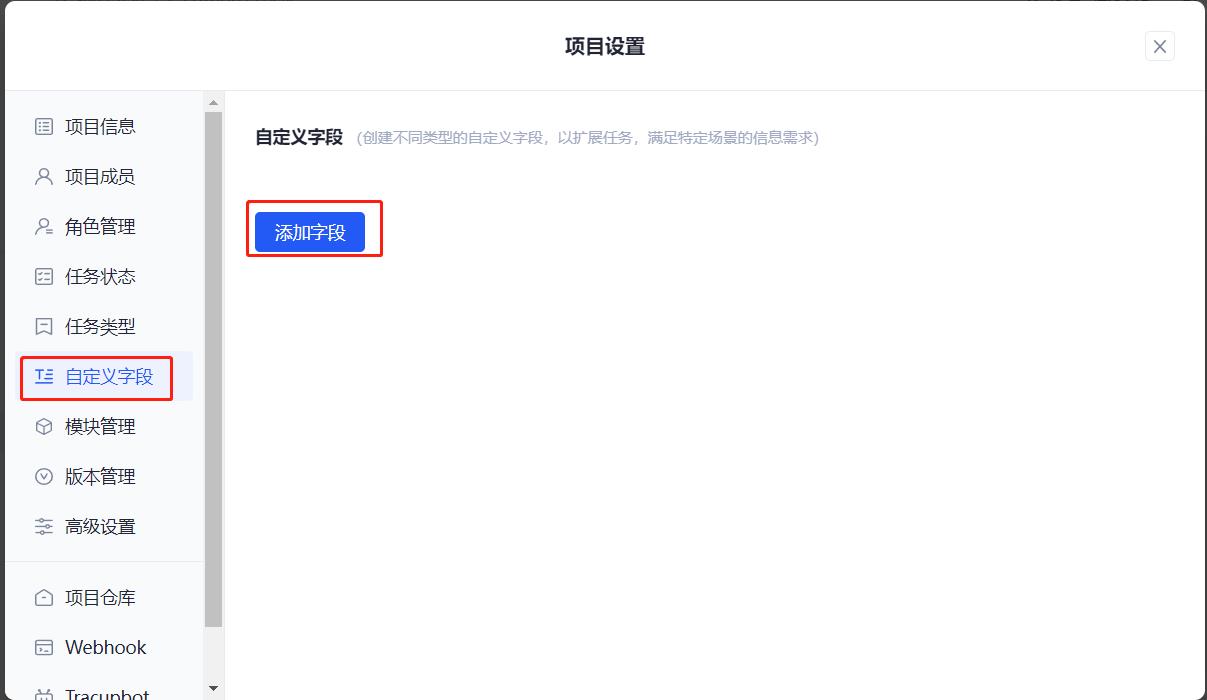Image resolution: width=1207 pixels, height=700 pixels.
Task: Click the 项目成员 person icon
Action: coord(43,176)
